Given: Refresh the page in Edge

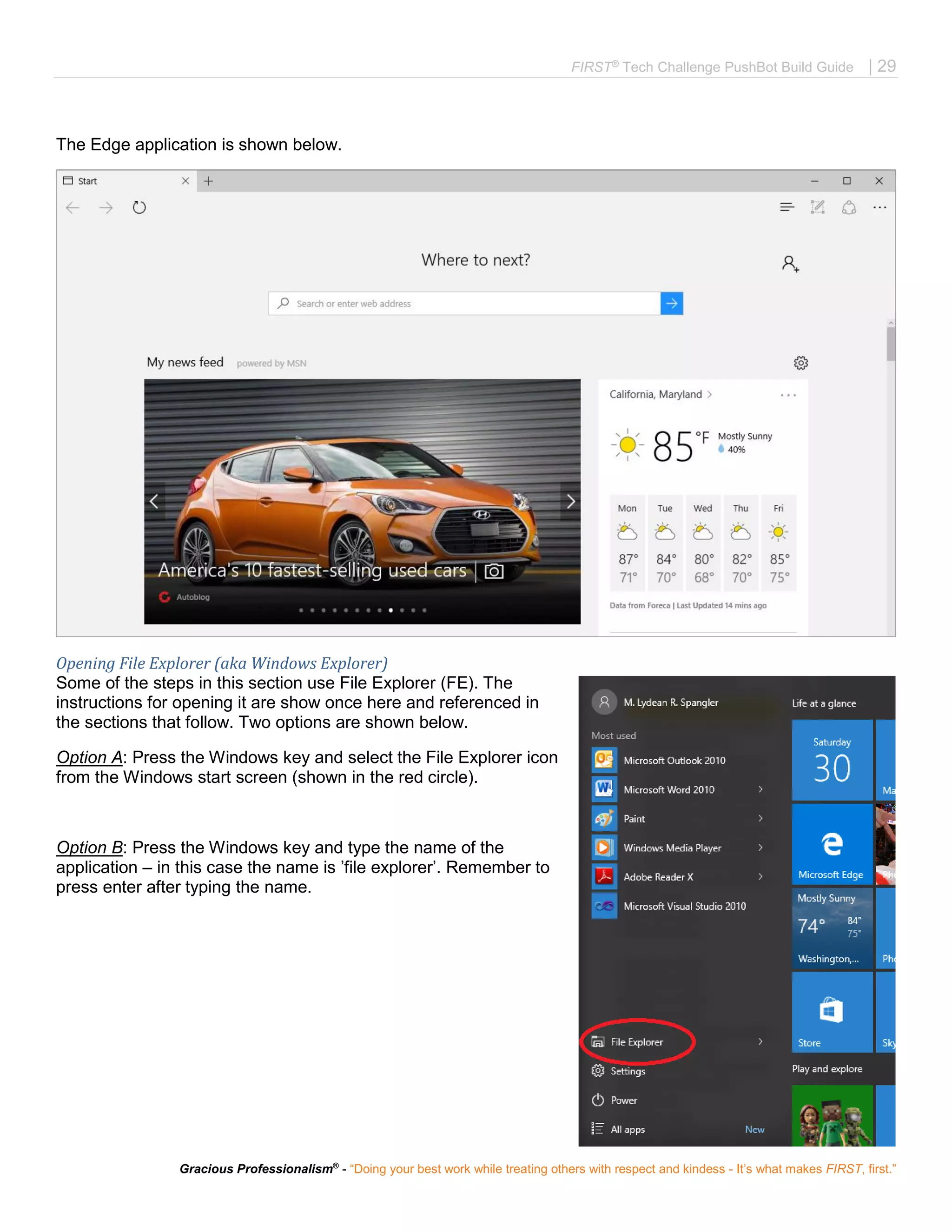Looking at the screenshot, I should (139, 208).
